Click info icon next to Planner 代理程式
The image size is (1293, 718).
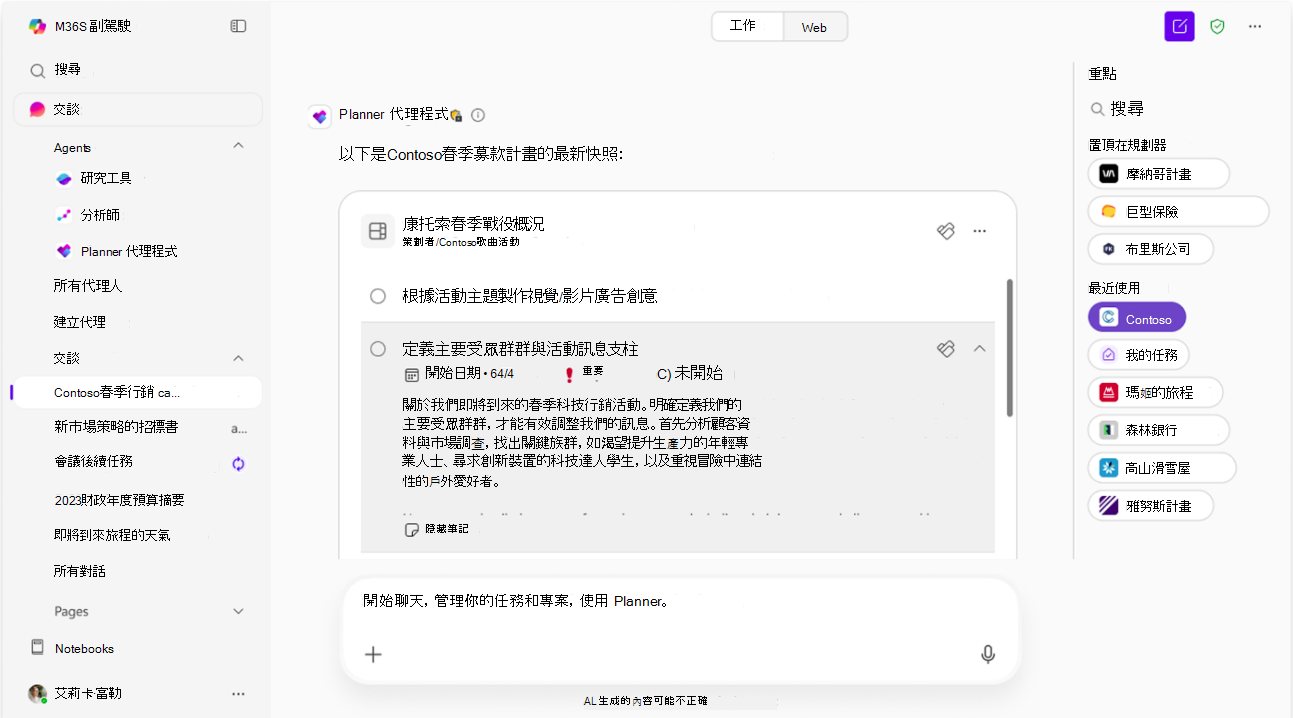(x=478, y=115)
